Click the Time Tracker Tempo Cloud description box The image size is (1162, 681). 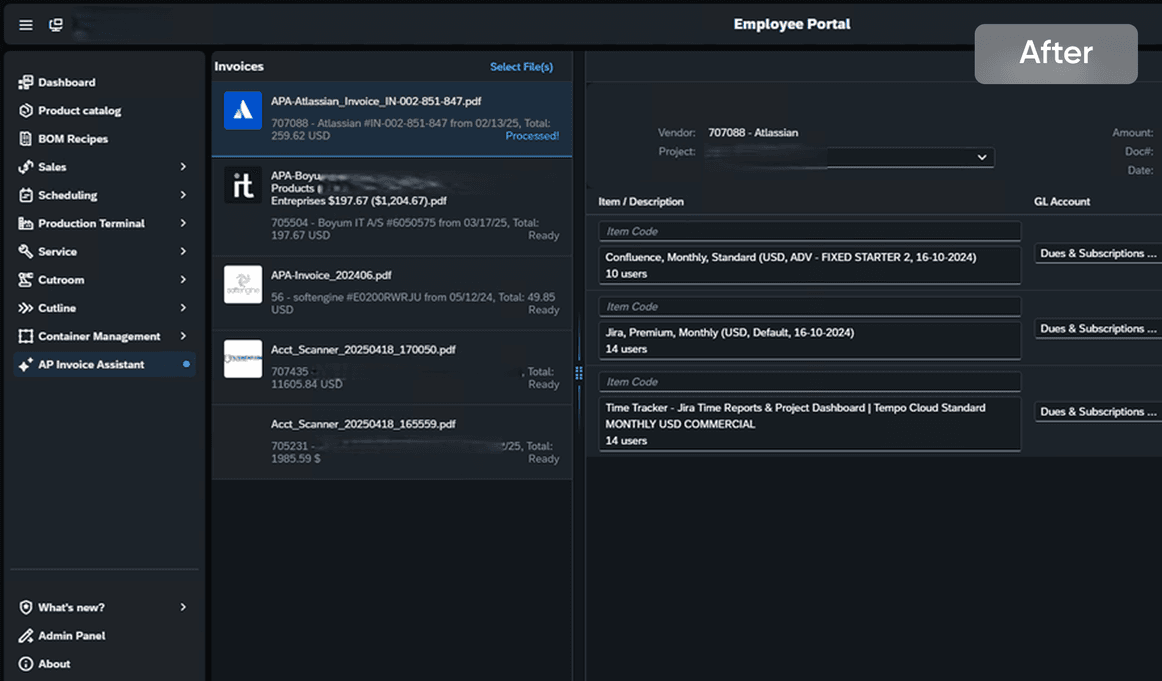[809, 424]
